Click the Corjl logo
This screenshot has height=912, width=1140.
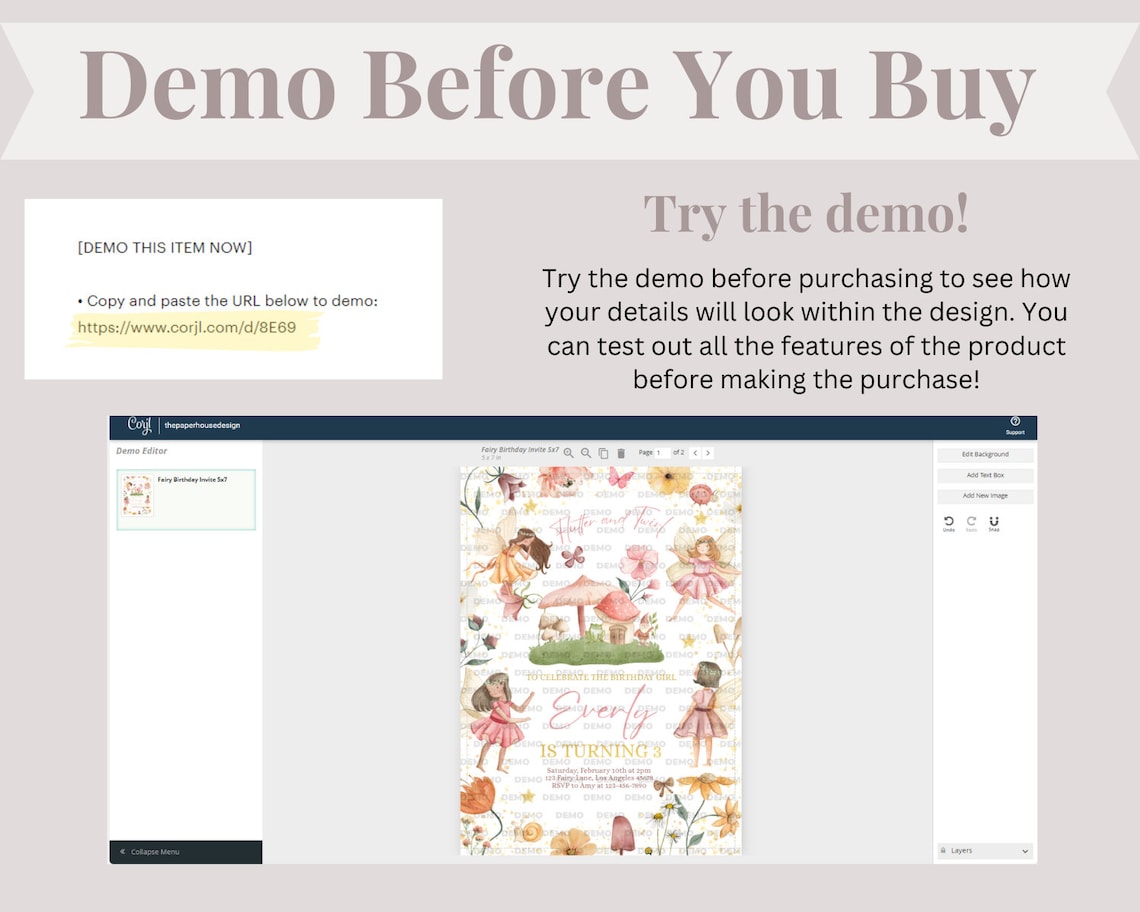[140, 425]
